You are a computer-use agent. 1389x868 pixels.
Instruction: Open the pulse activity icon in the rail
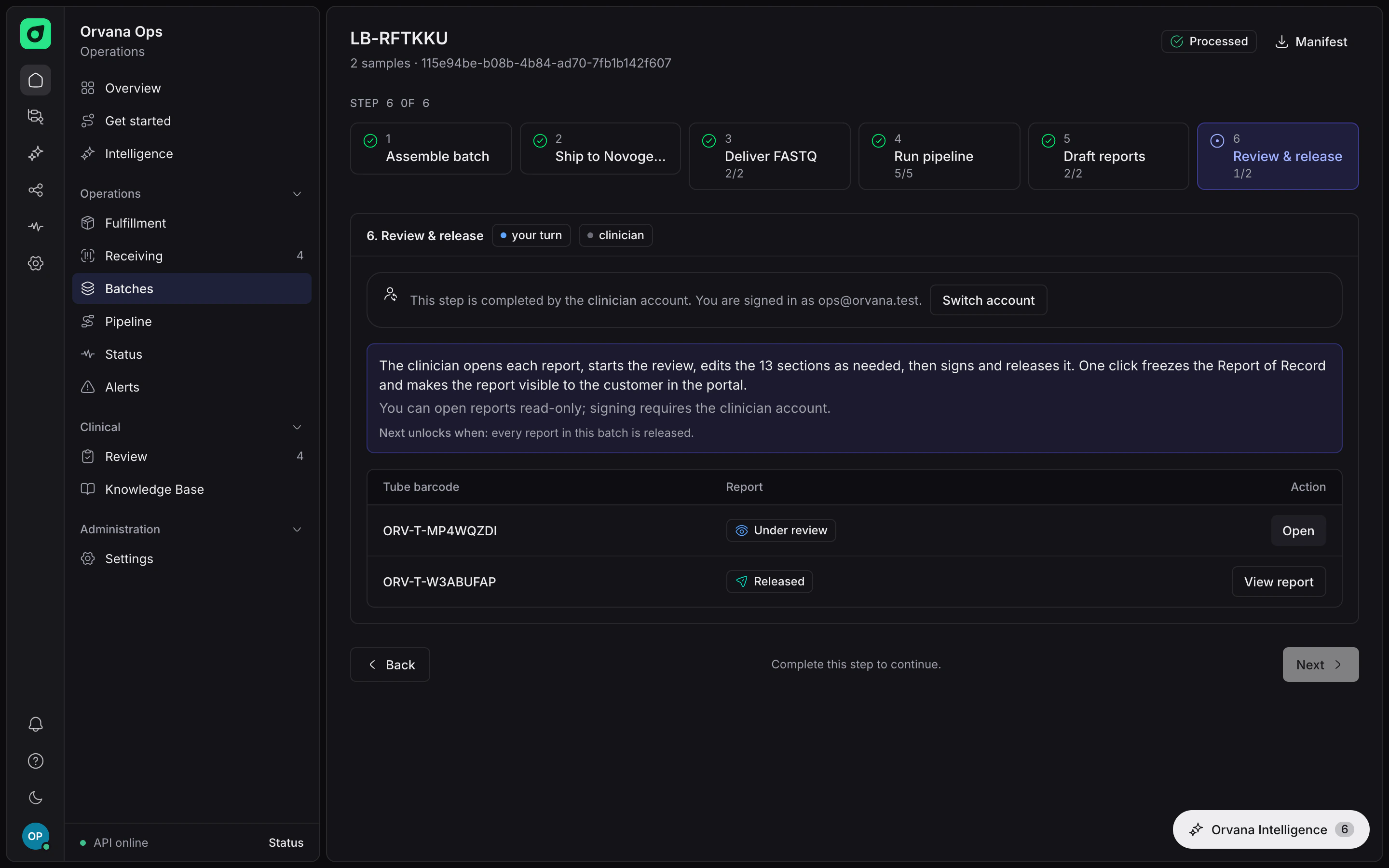click(36, 227)
